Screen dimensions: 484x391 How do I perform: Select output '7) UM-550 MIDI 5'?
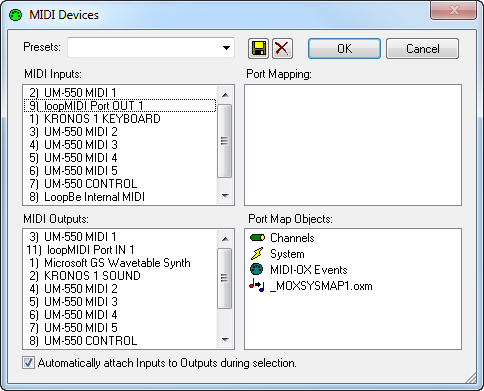(120, 328)
